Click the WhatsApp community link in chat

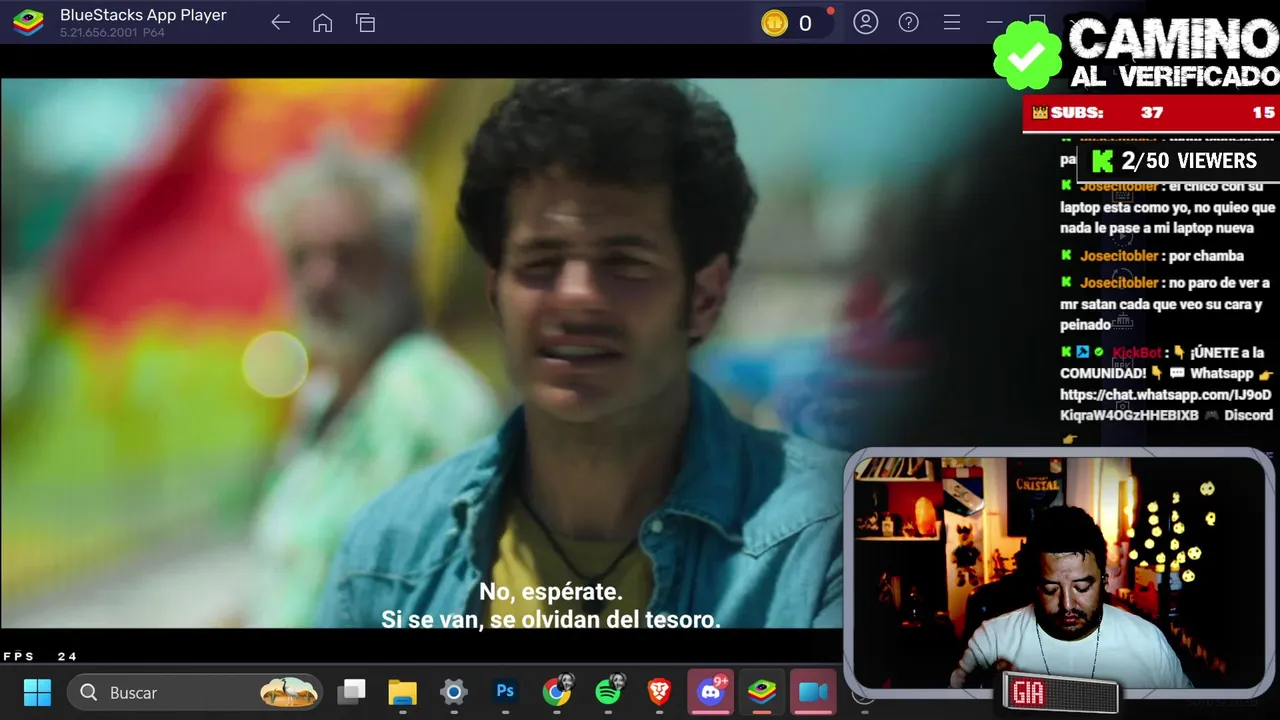coord(1166,405)
